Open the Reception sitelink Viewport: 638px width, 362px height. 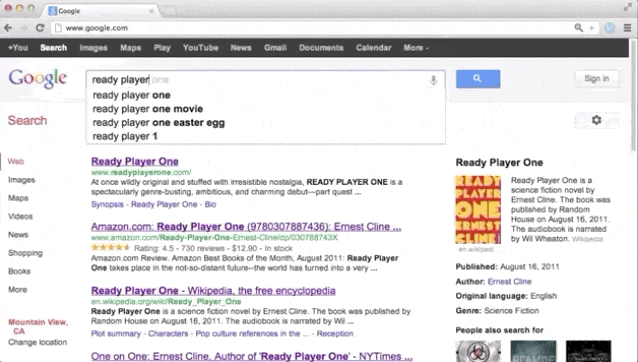[x=335, y=334]
